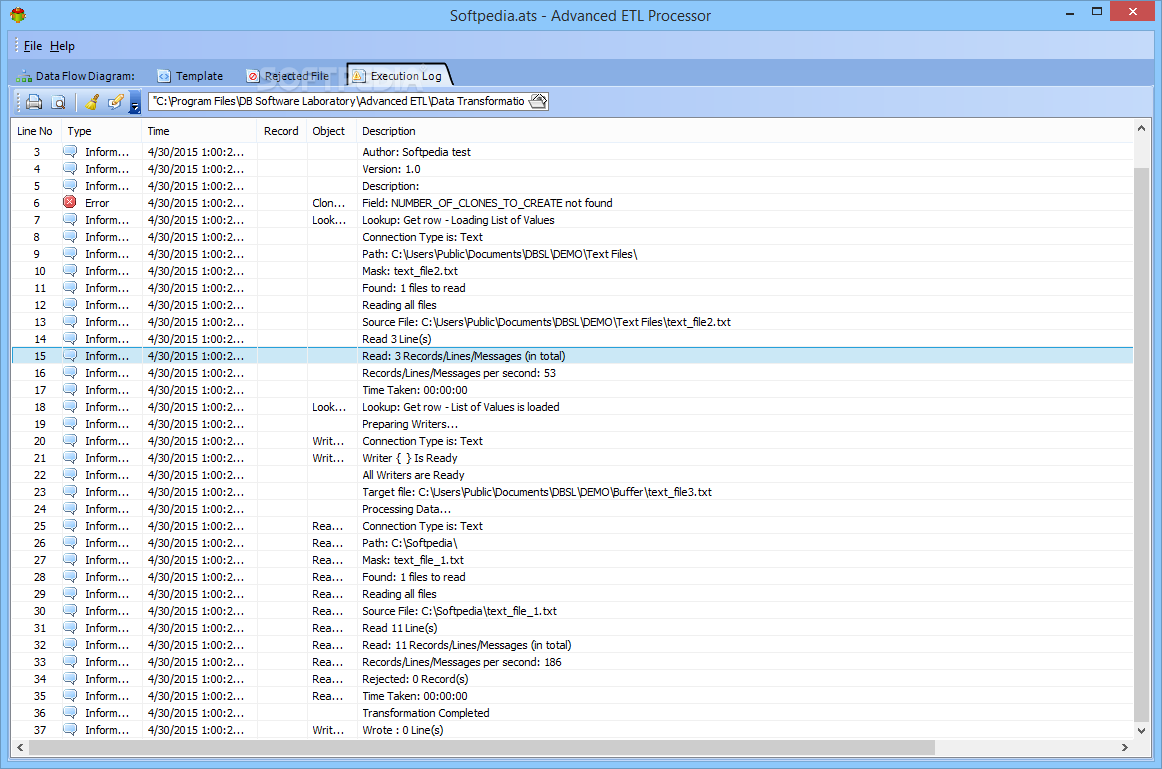This screenshot has width=1162, height=769.
Task: Click the browse icon in path field
Action: 538,101
